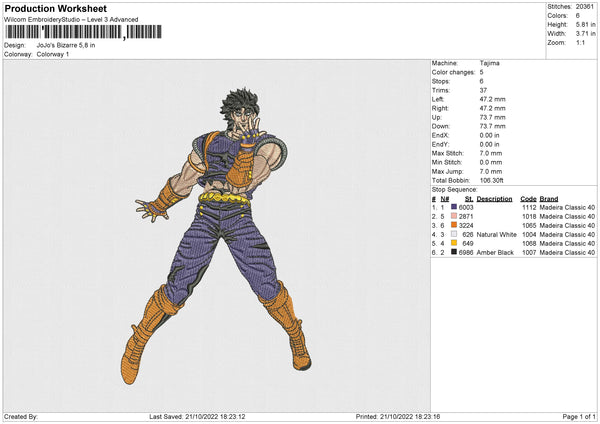Click the pink 2871 thread swatch

[454, 216]
